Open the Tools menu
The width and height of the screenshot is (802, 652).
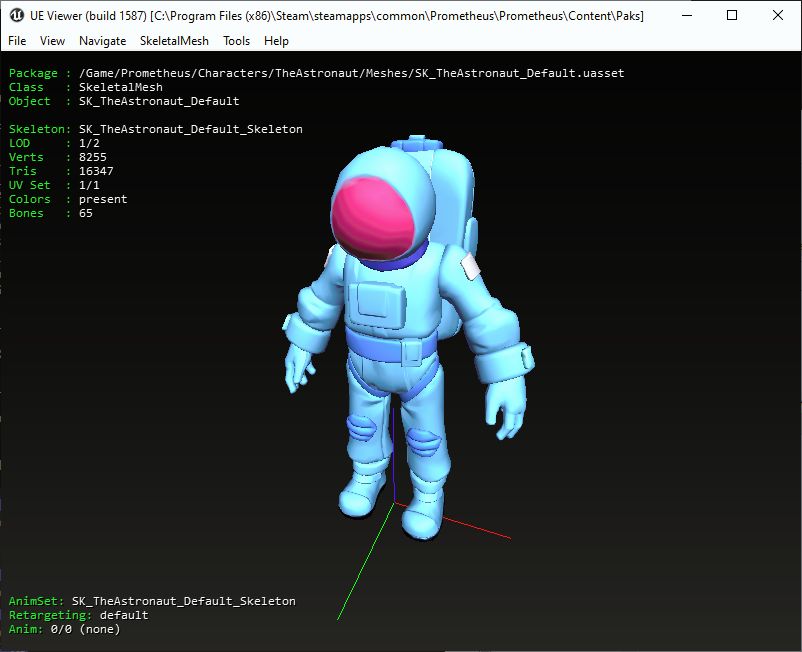pos(237,41)
